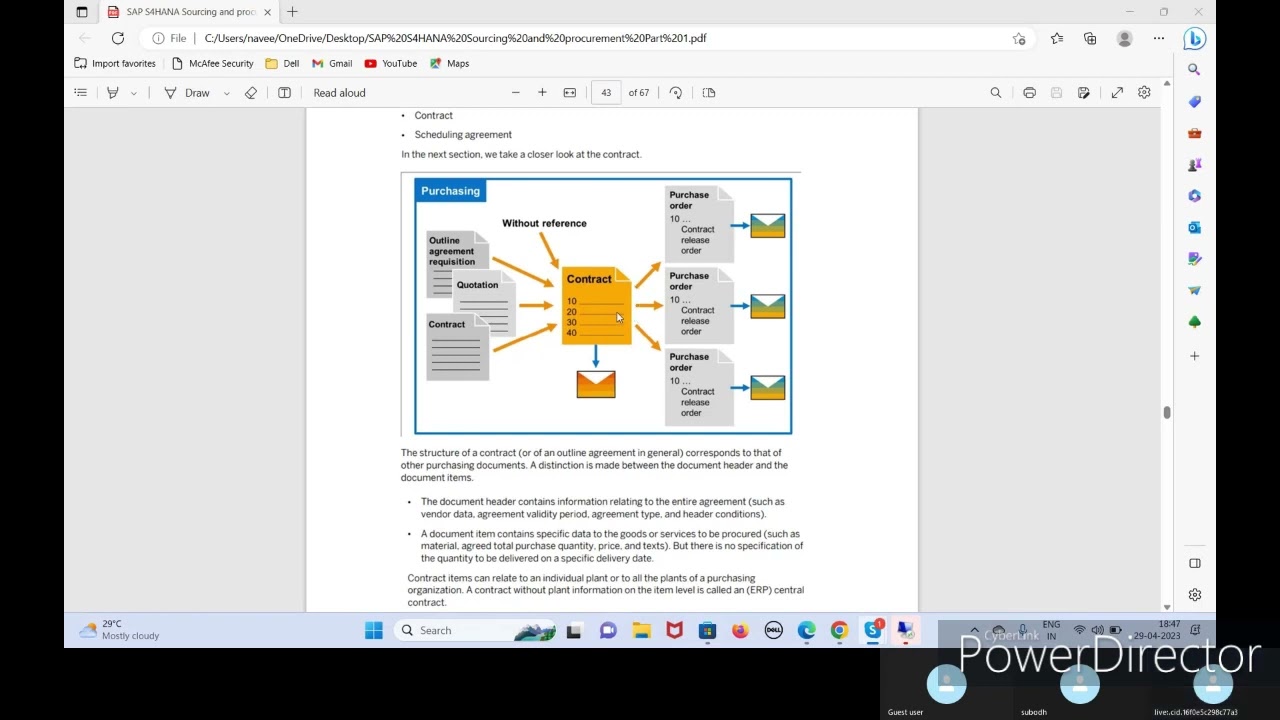Open the Draw pen options dropdown

click(227, 93)
